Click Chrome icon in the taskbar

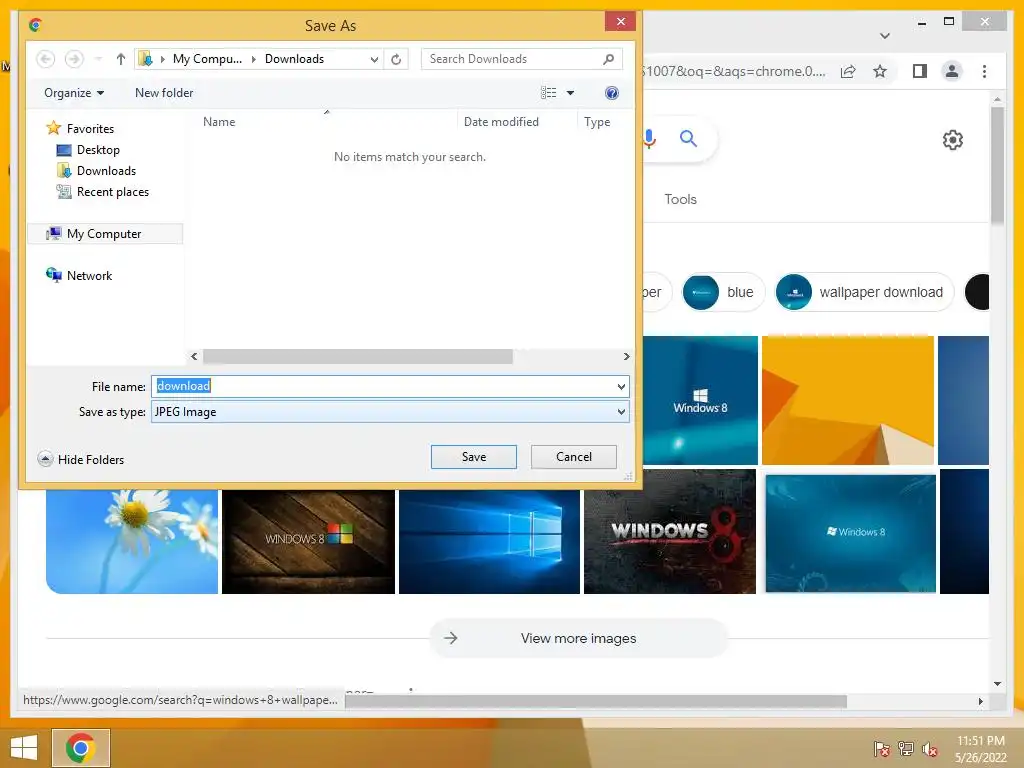pyautogui.click(x=80, y=748)
